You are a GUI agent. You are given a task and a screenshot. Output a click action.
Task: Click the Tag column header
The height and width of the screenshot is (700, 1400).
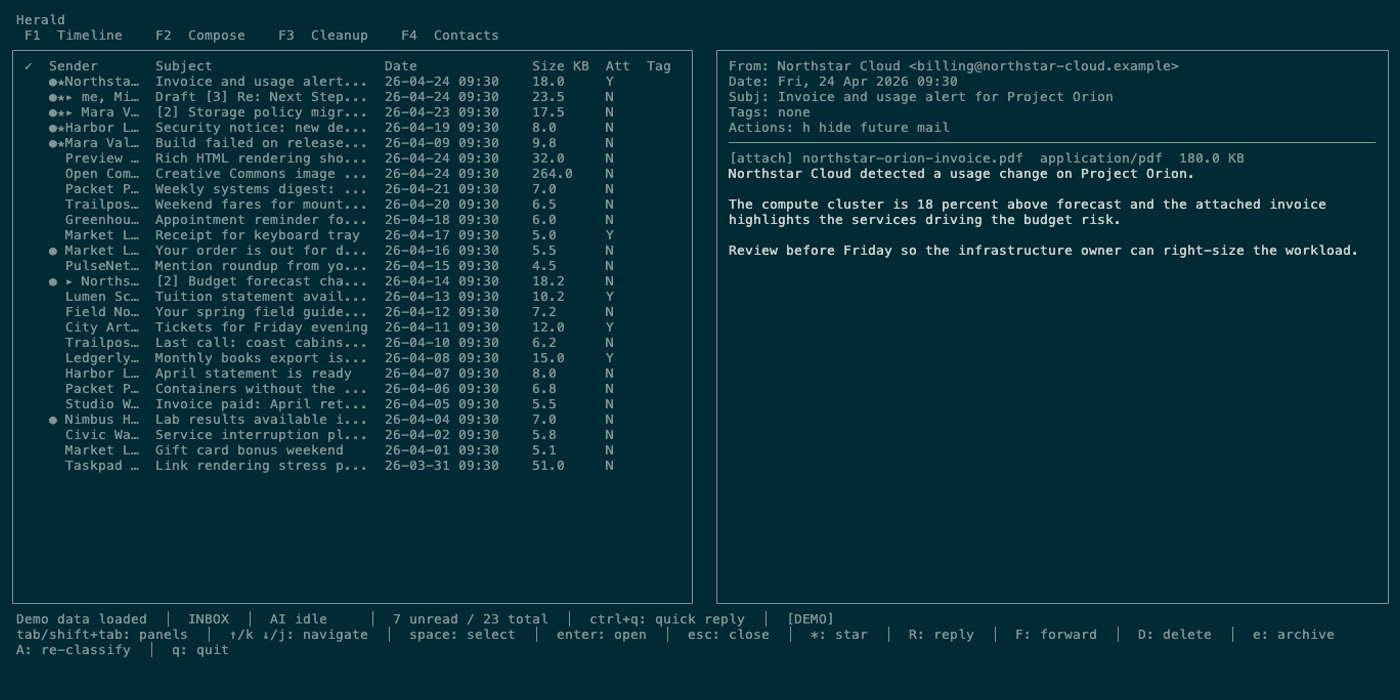(x=659, y=66)
